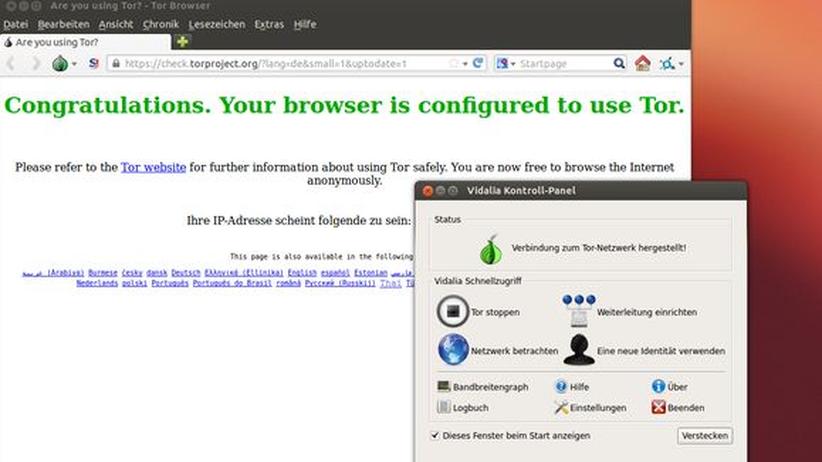
Task: Open Einstellungen in Vidalia
Action: tap(590, 407)
